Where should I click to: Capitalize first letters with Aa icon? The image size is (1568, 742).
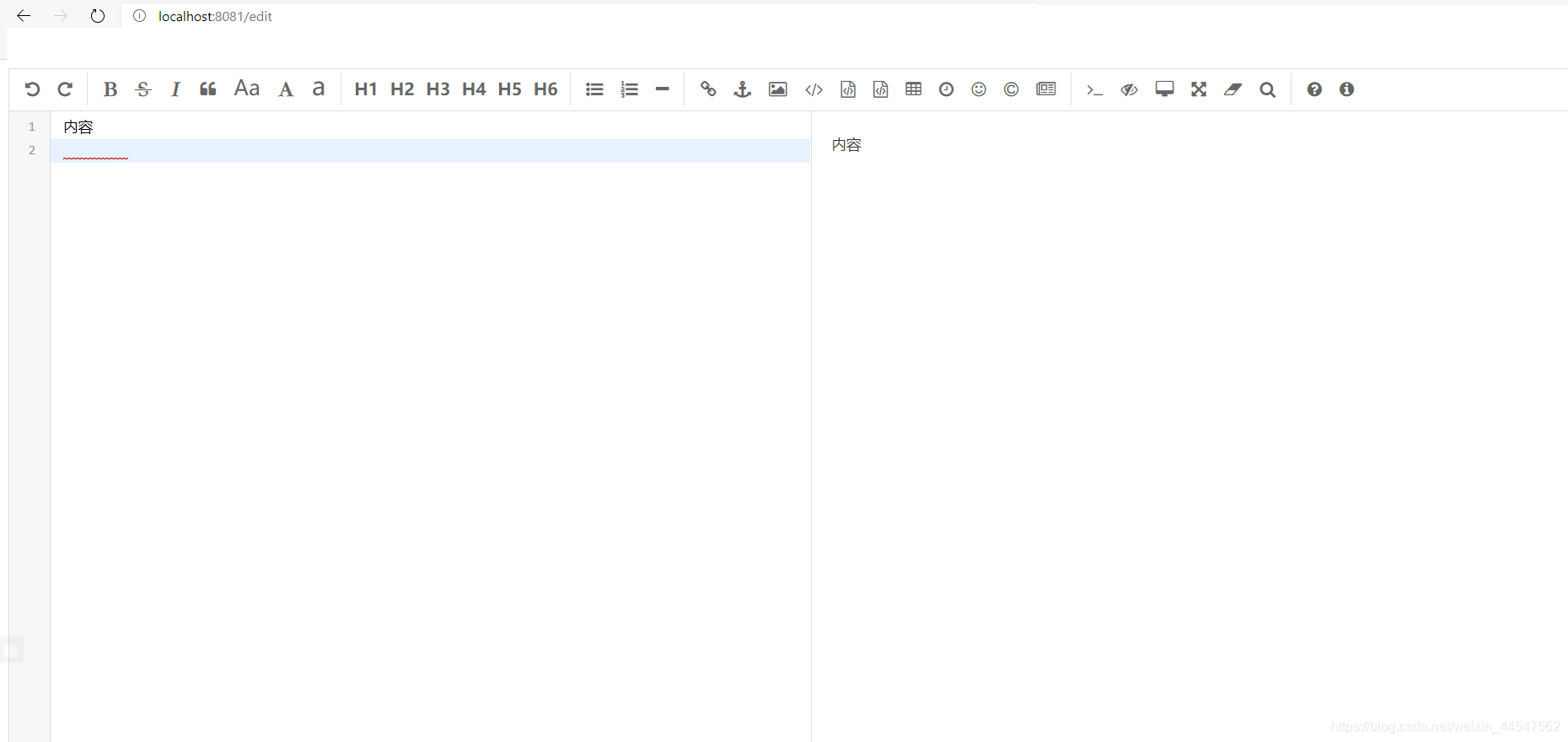247,89
